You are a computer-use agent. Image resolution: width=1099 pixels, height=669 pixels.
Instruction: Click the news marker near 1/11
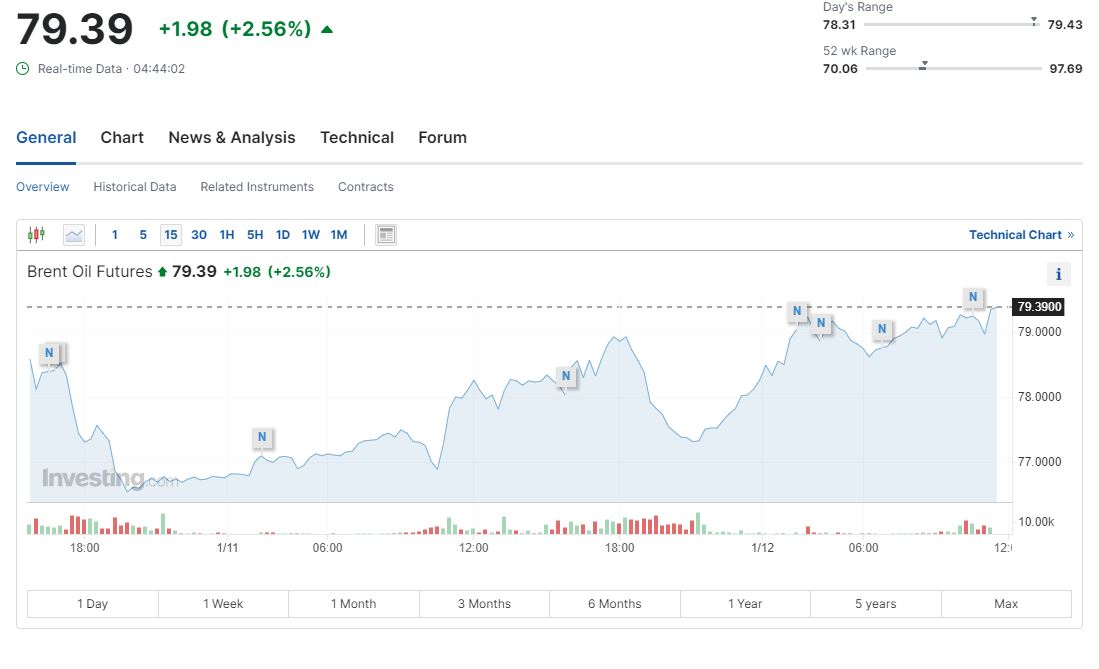(262, 437)
